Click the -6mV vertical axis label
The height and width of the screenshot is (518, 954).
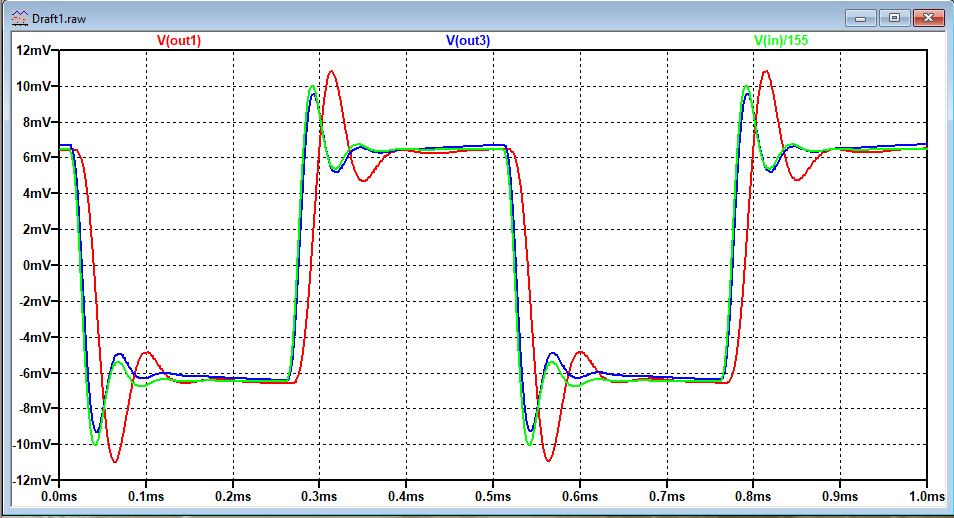pyautogui.click(x=35, y=373)
